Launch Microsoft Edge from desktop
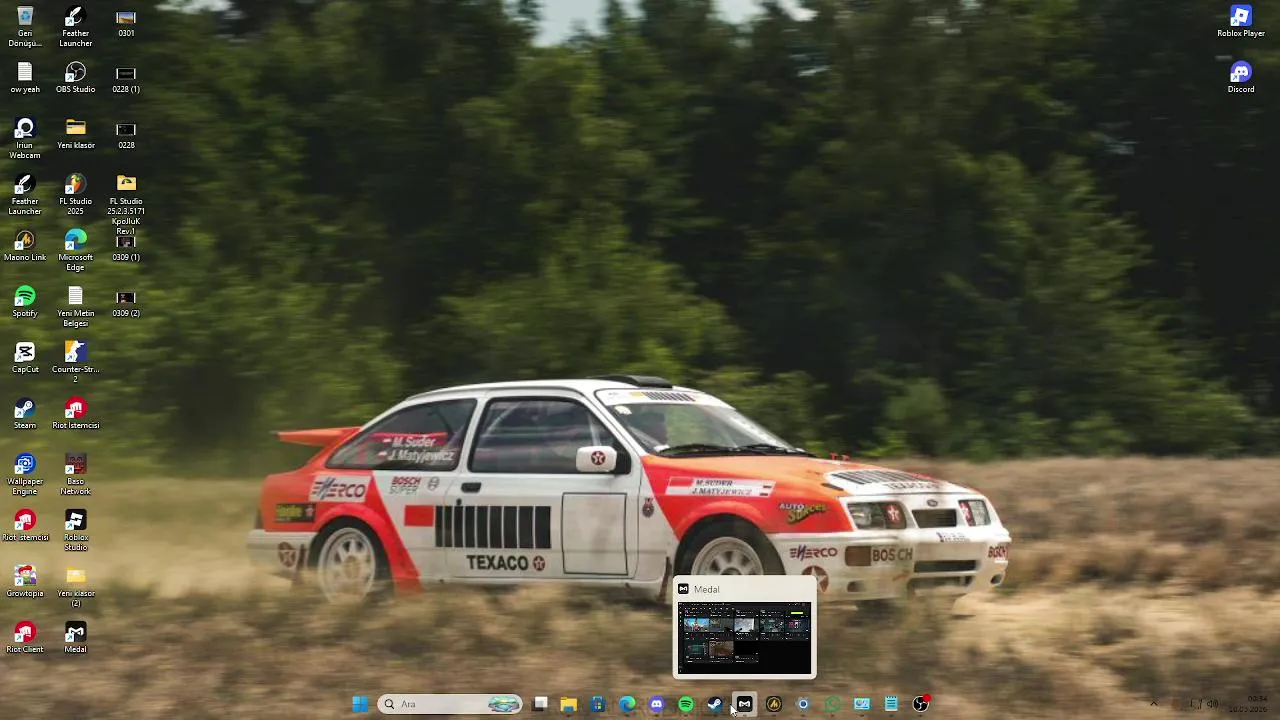1280x720 pixels. click(x=75, y=251)
